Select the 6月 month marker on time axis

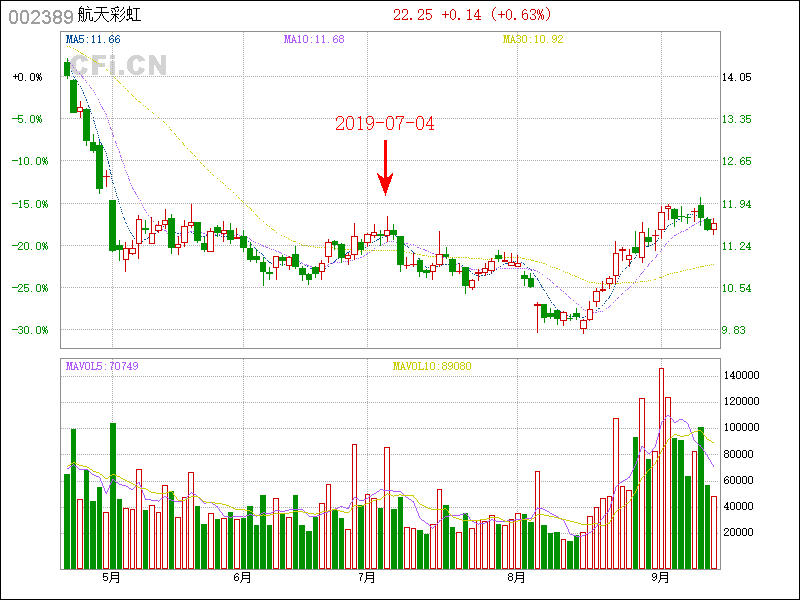(x=242, y=577)
